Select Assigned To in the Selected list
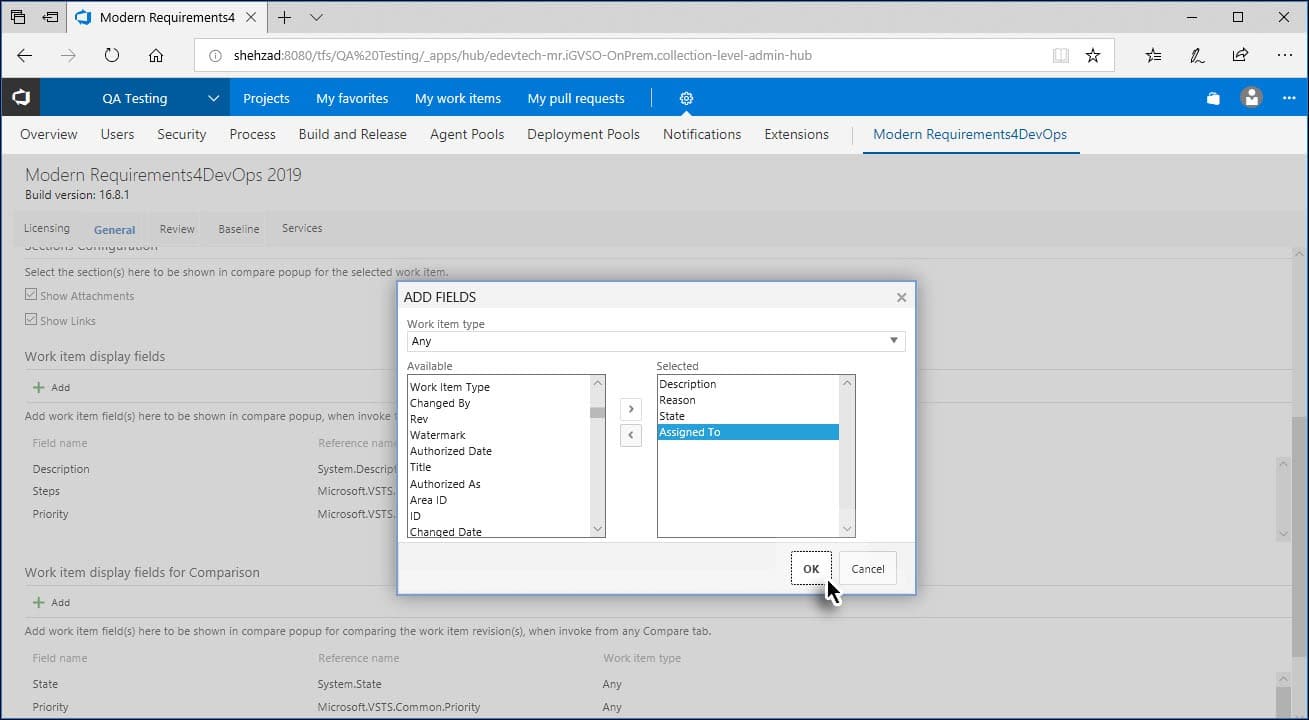This screenshot has height=720, width=1309. coord(748,432)
